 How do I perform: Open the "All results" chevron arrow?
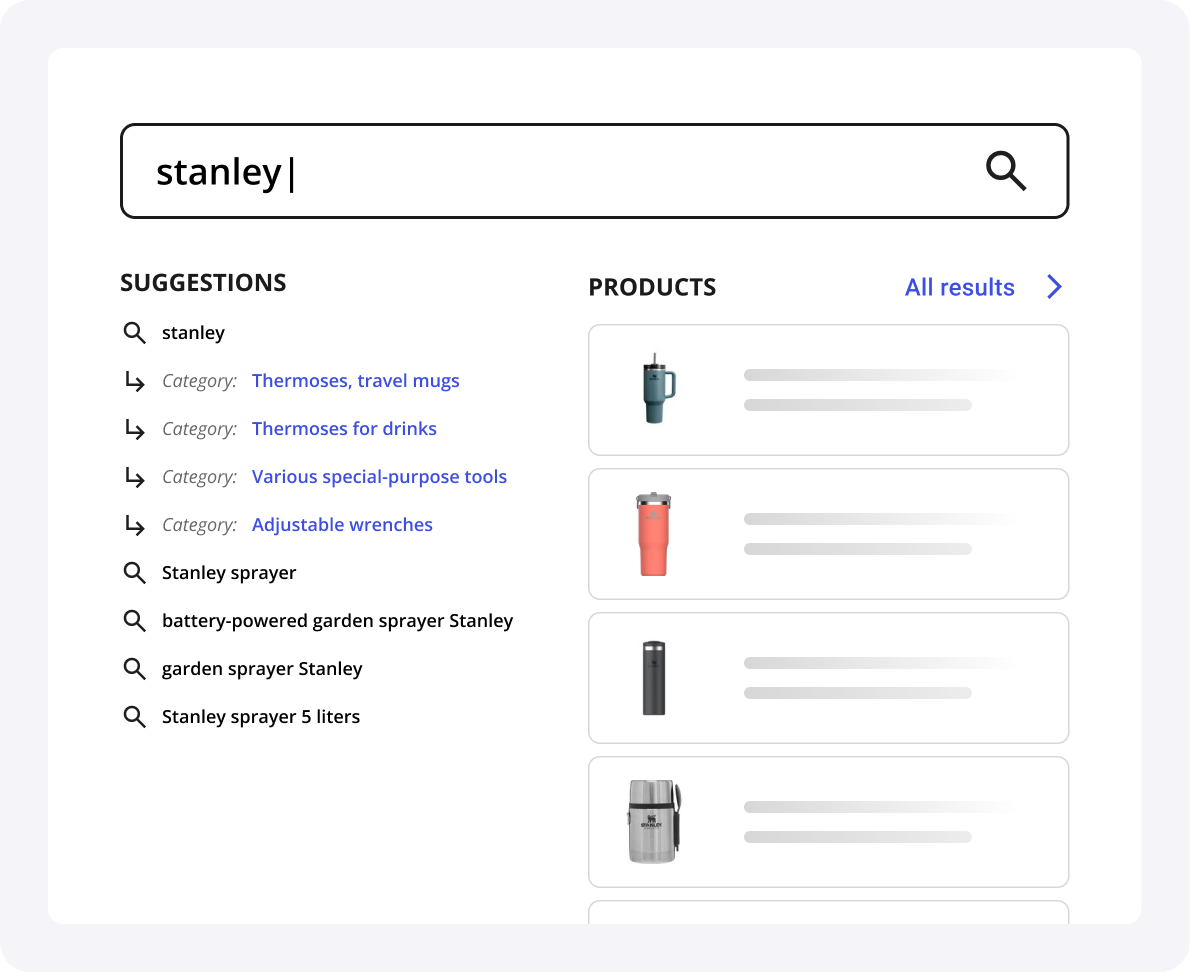click(1053, 287)
